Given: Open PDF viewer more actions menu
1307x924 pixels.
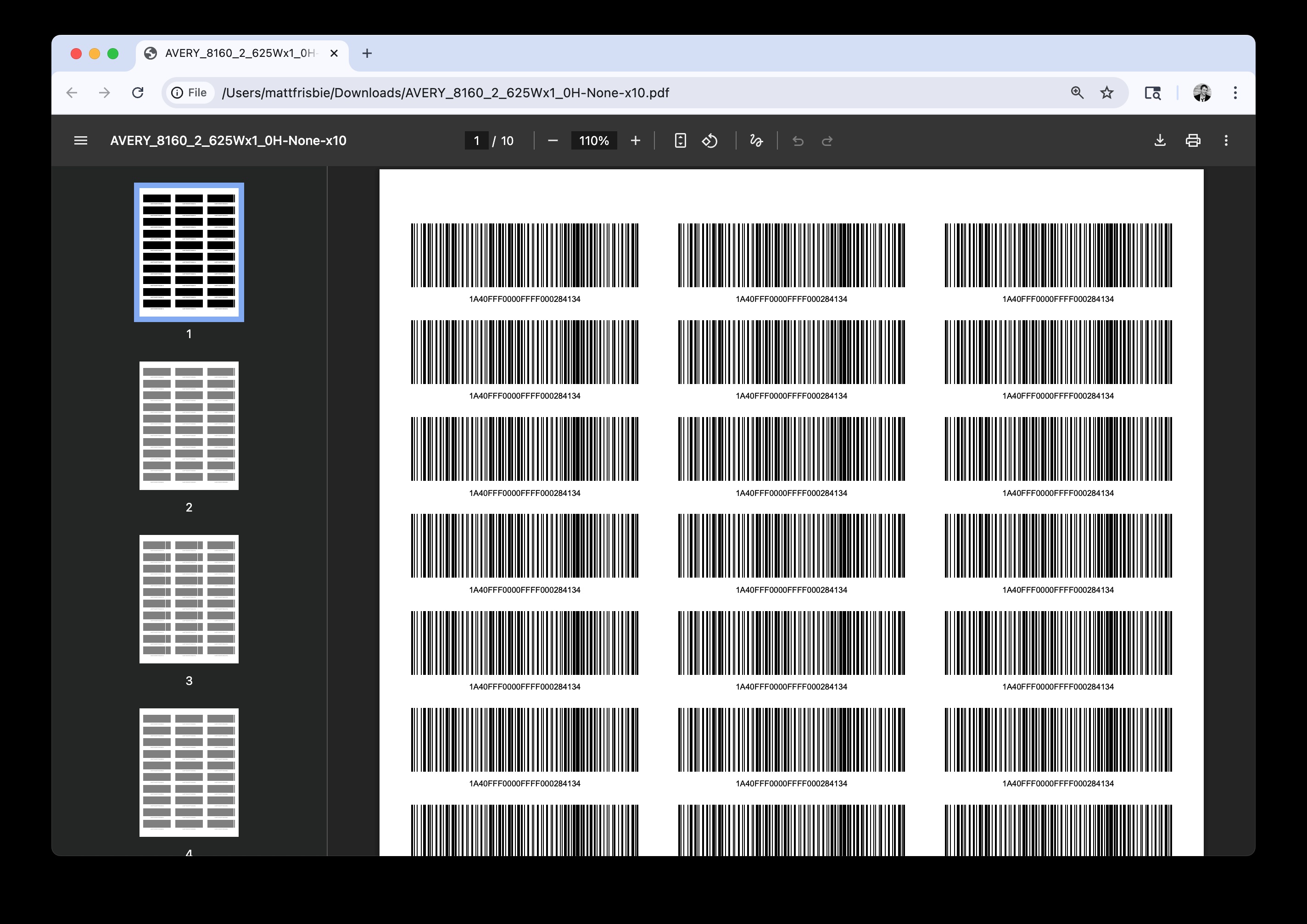Looking at the screenshot, I should (1226, 140).
